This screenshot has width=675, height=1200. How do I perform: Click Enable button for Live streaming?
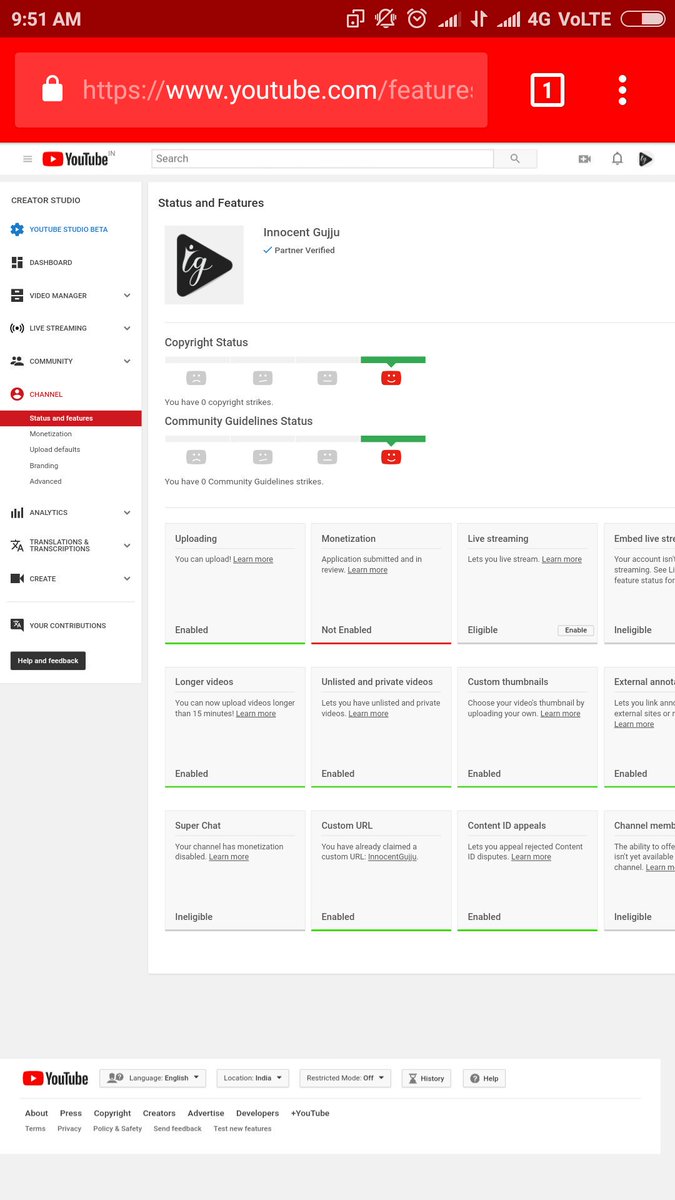click(x=576, y=630)
